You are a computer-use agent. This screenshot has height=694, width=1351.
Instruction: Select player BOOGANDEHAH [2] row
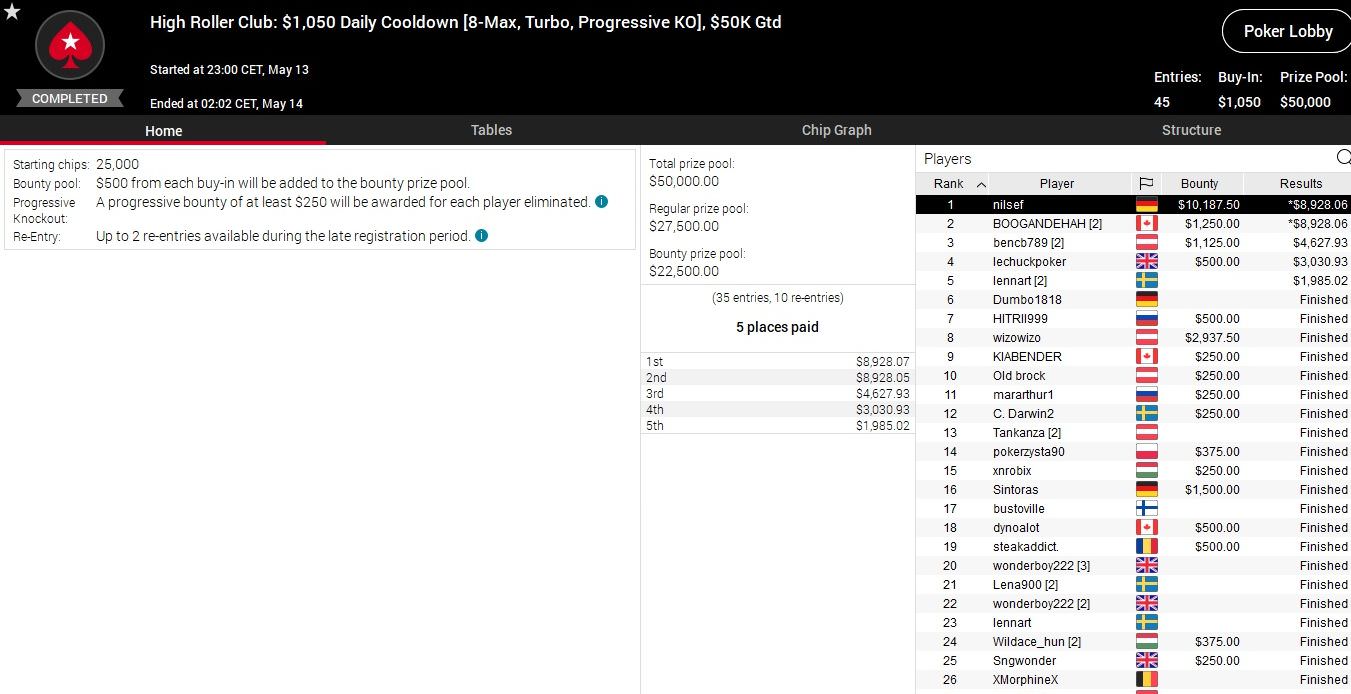tap(1047, 224)
